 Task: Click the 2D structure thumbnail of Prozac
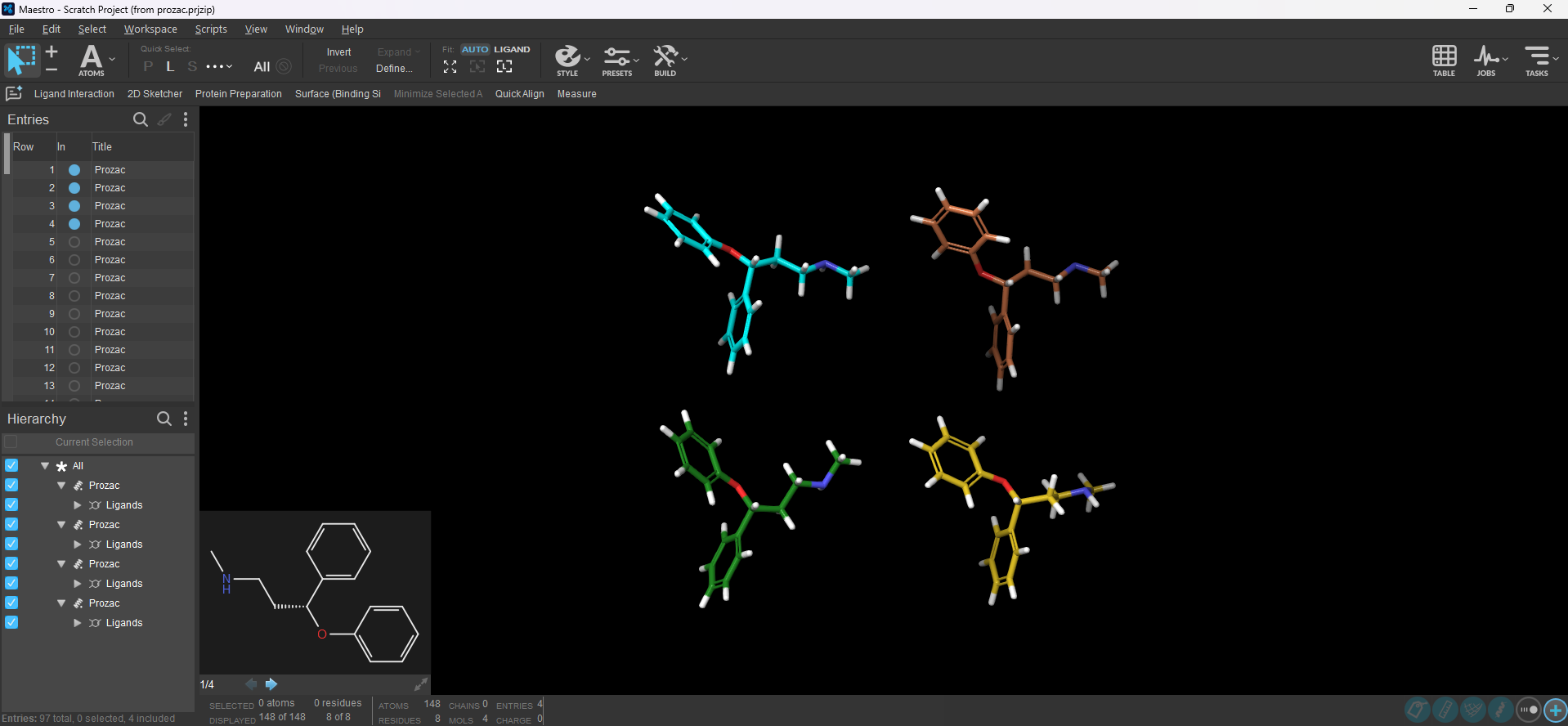point(316,593)
